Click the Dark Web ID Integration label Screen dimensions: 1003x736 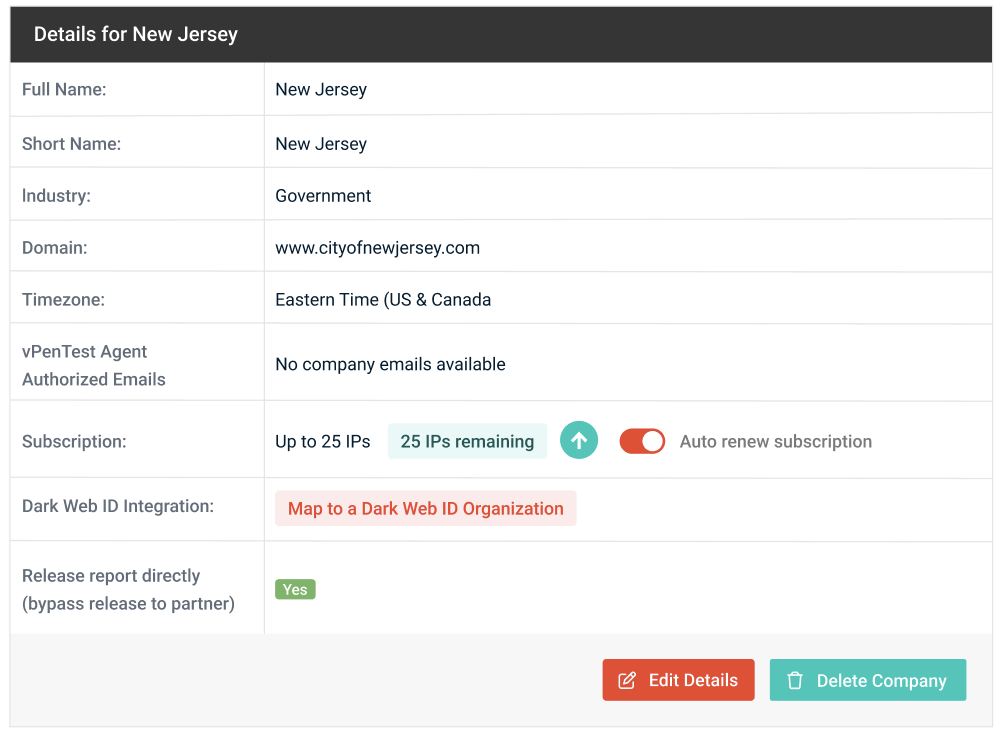(x=118, y=506)
